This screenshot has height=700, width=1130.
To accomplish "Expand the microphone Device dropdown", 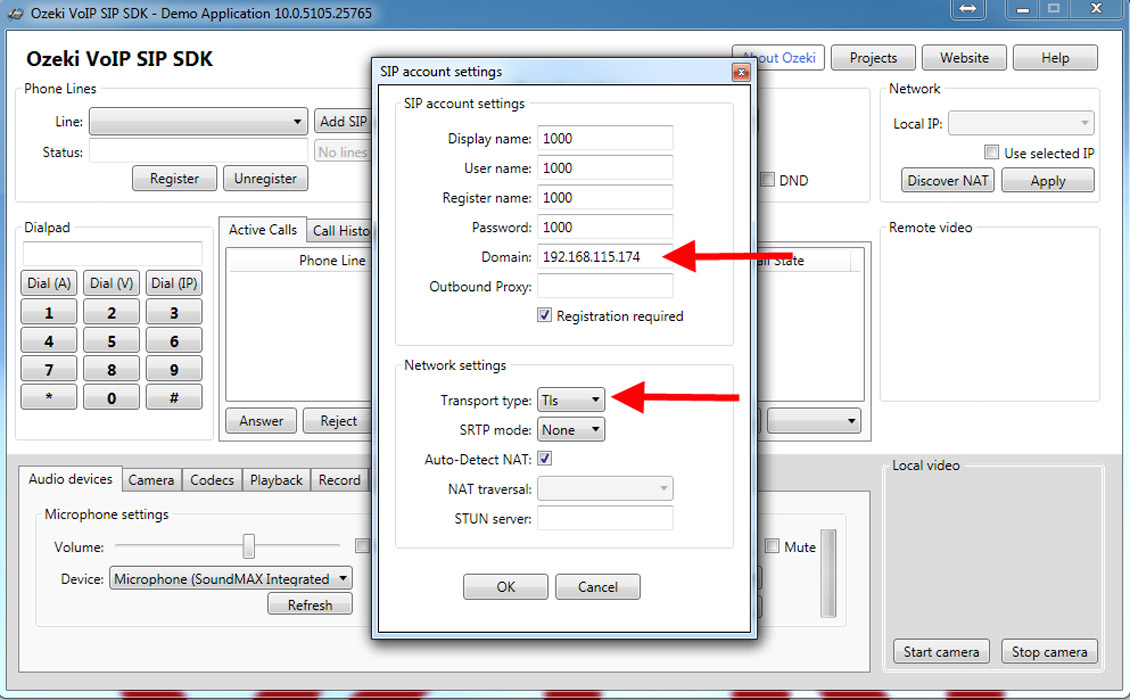I will 231,578.
